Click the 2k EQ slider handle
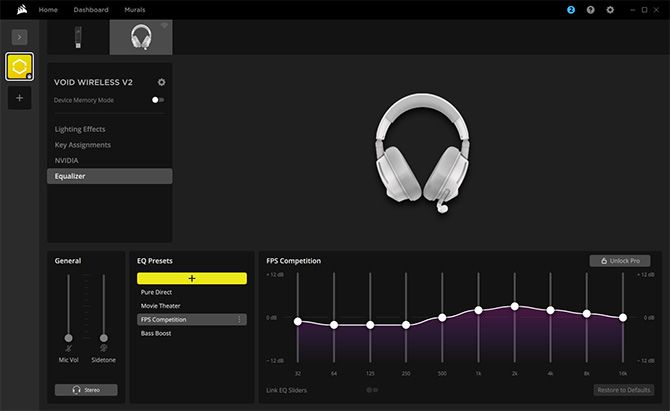This screenshot has width=670, height=411. tap(515, 306)
